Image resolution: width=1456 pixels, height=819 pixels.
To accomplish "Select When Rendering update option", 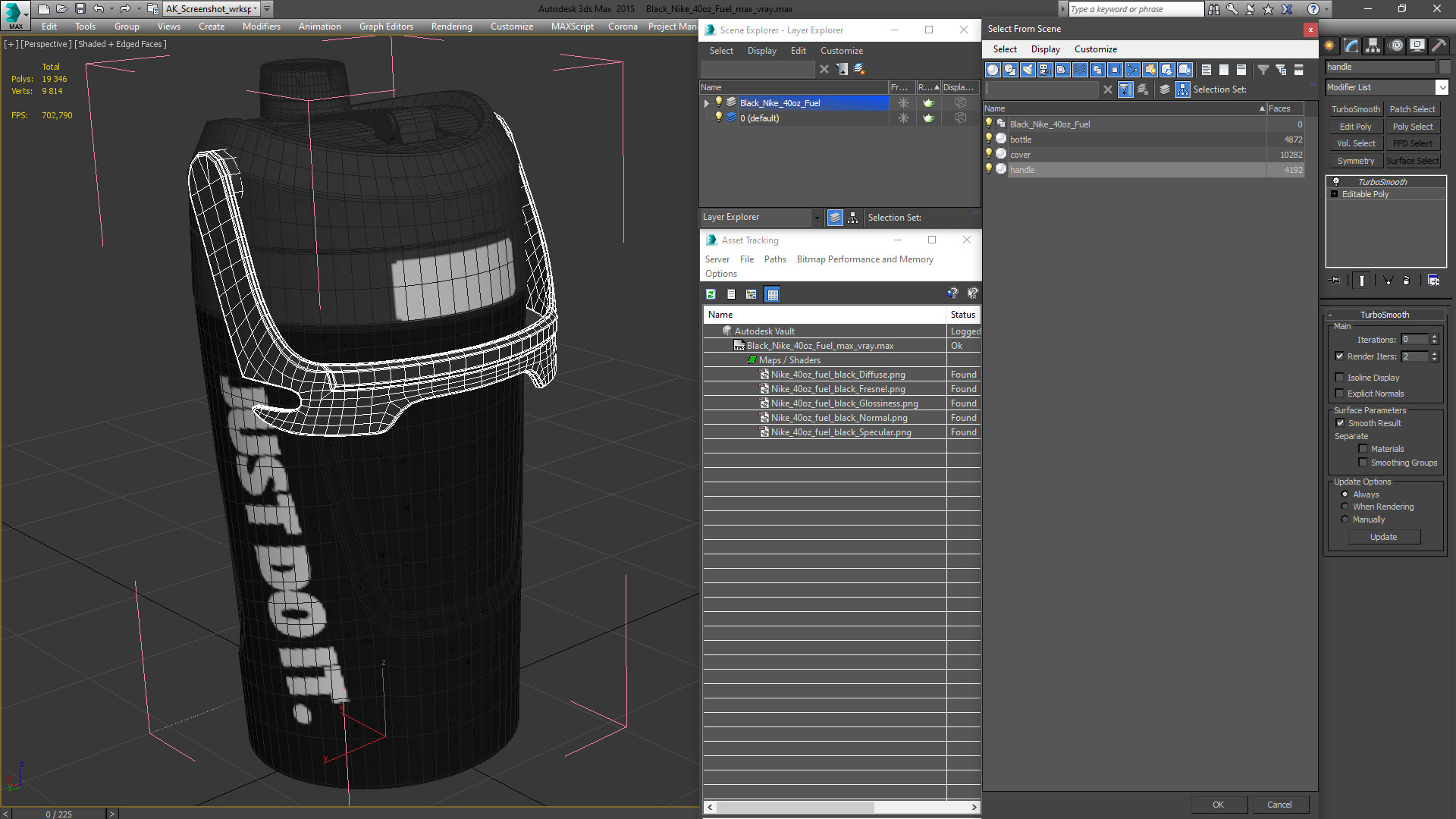I will (1345, 507).
